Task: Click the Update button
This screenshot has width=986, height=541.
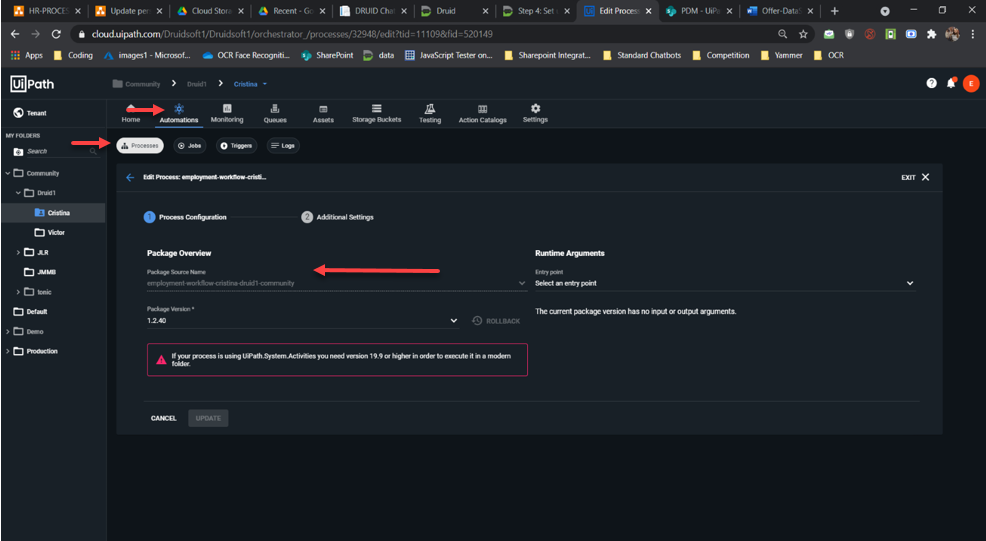Action: pos(208,418)
